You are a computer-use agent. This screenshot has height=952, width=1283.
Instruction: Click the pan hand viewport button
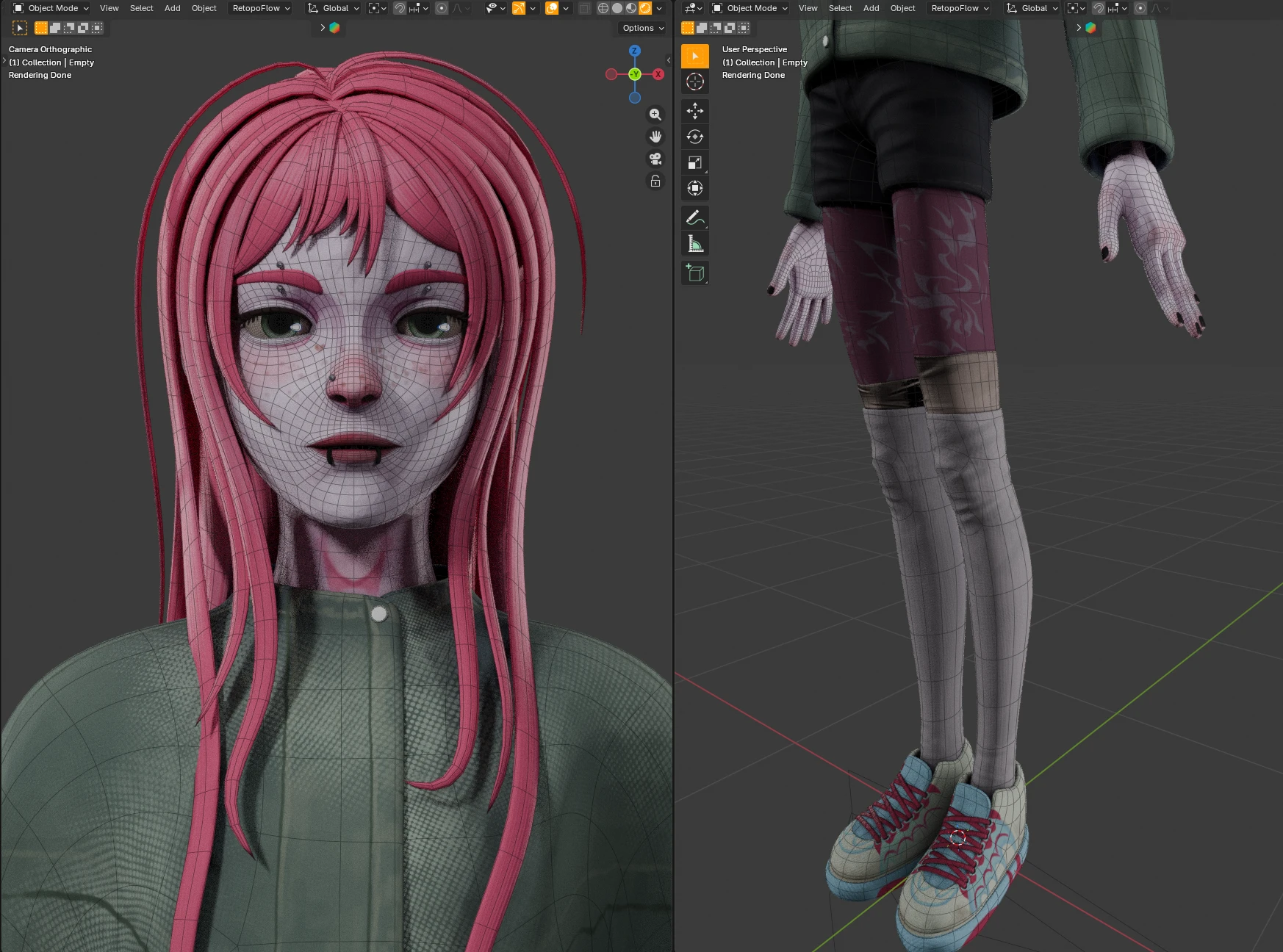[655, 137]
